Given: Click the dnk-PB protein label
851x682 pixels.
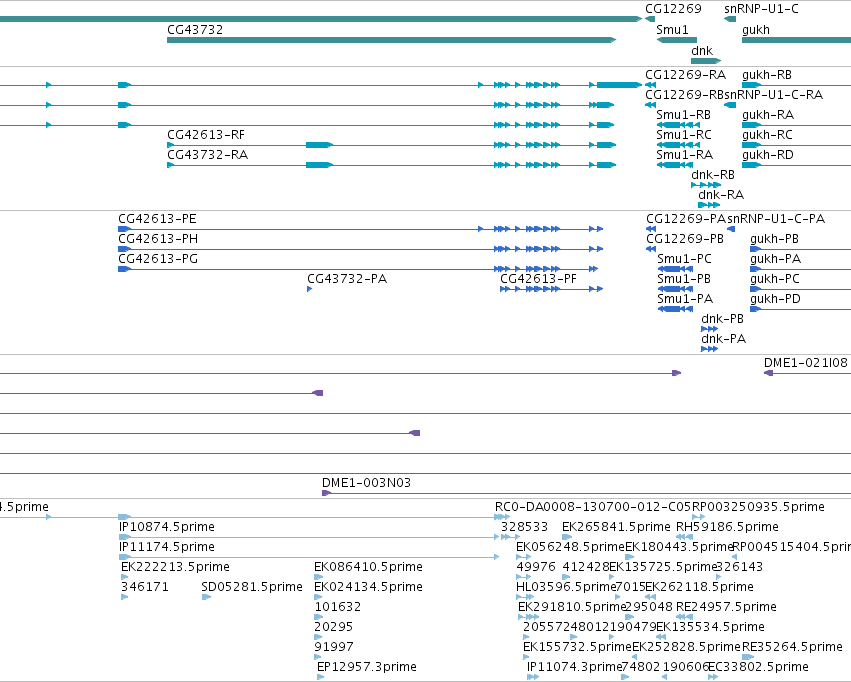Looking at the screenshot, I should (x=722, y=319).
